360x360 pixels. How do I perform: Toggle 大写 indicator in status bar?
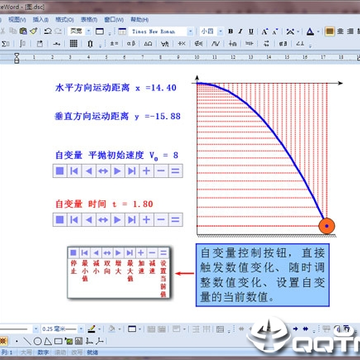[x=26, y=352]
